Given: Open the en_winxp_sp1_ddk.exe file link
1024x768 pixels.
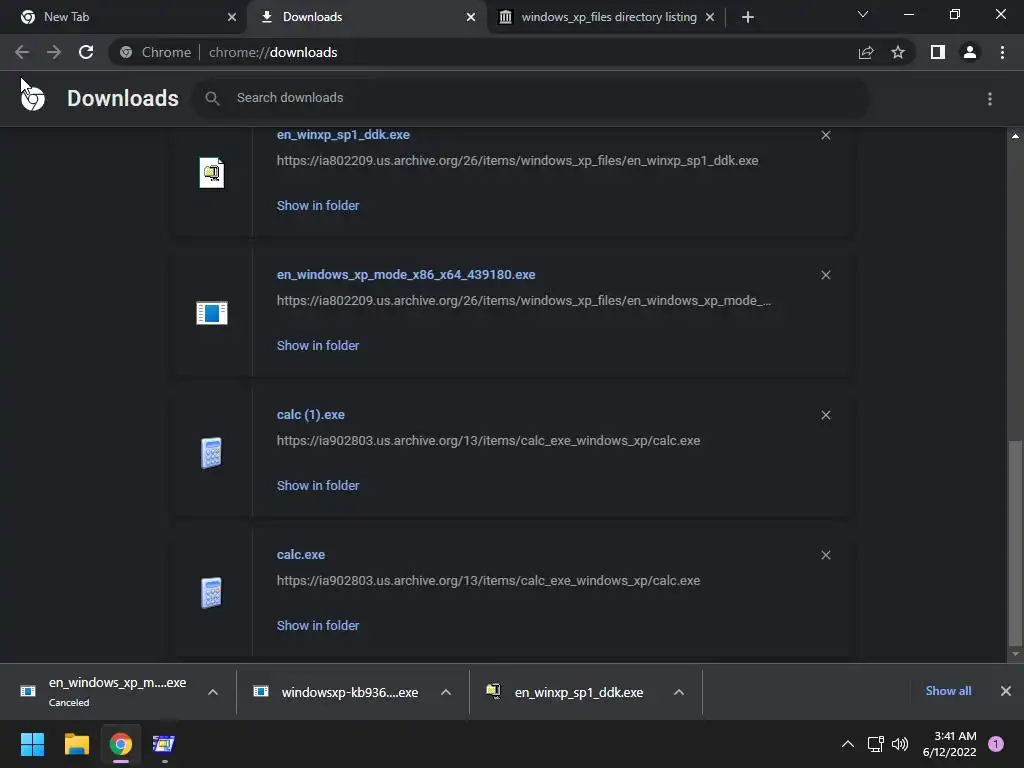Looking at the screenshot, I should click(343, 135).
